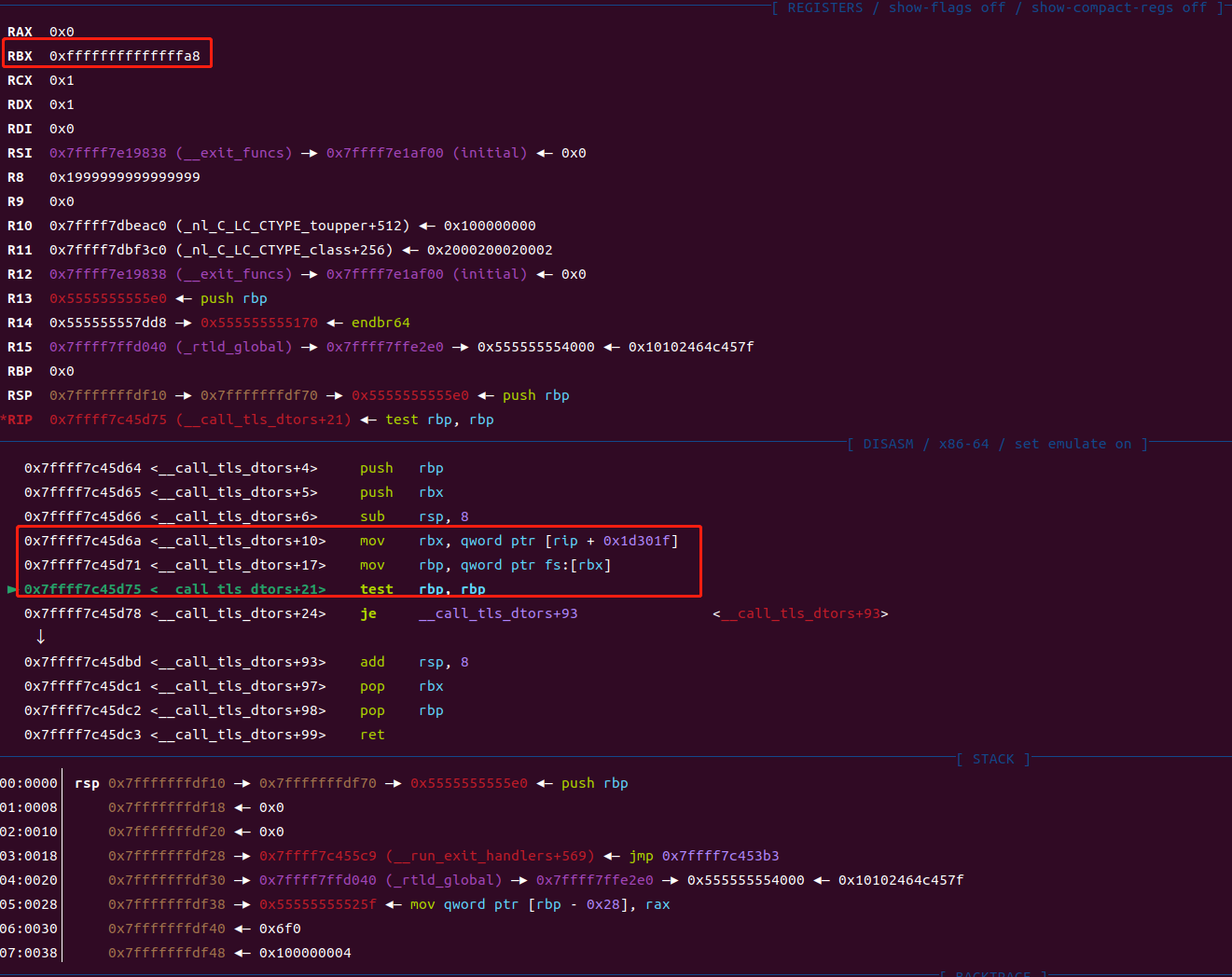Click the ret instruction at __call_tls_dtors+99
The height and width of the screenshot is (977, 1232).
[372, 735]
